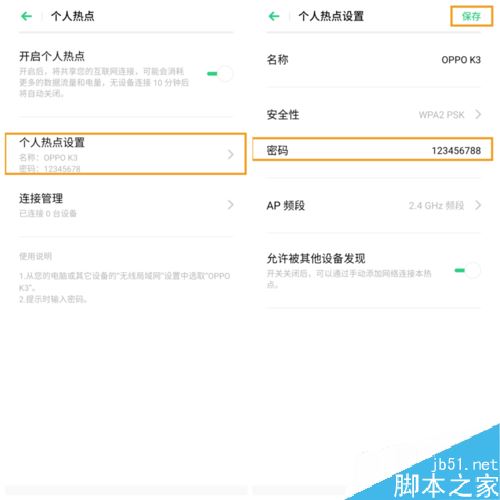Click 开启个人热点 heading text
This screenshot has width=500, height=500.
click(52, 56)
